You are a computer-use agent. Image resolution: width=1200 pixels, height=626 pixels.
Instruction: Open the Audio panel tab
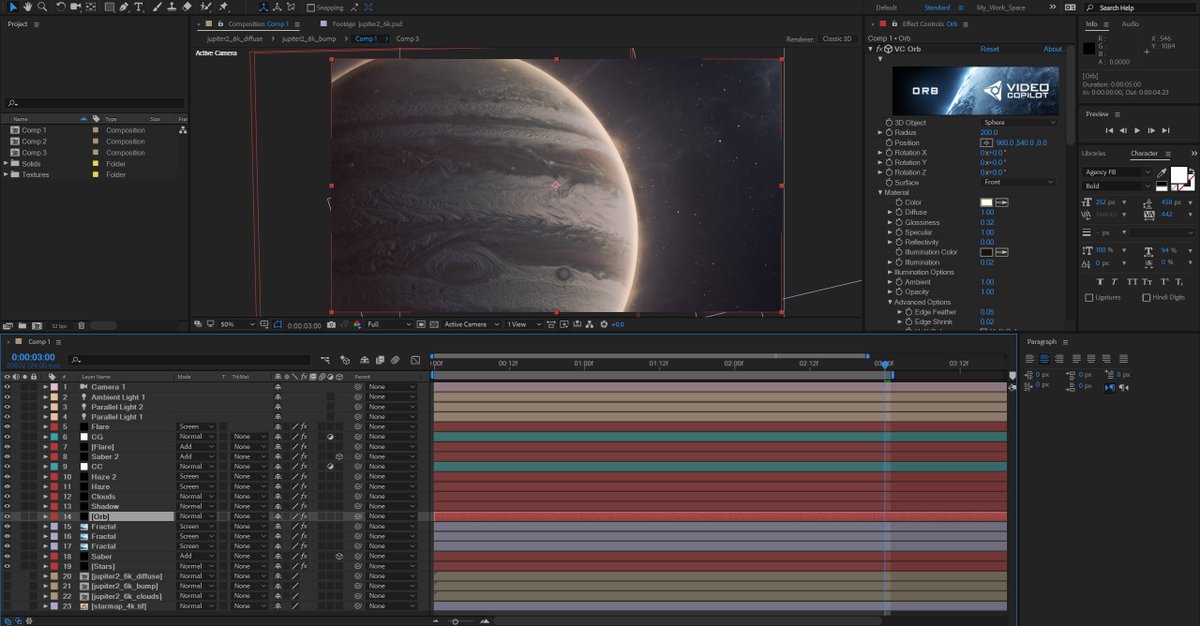1130,24
